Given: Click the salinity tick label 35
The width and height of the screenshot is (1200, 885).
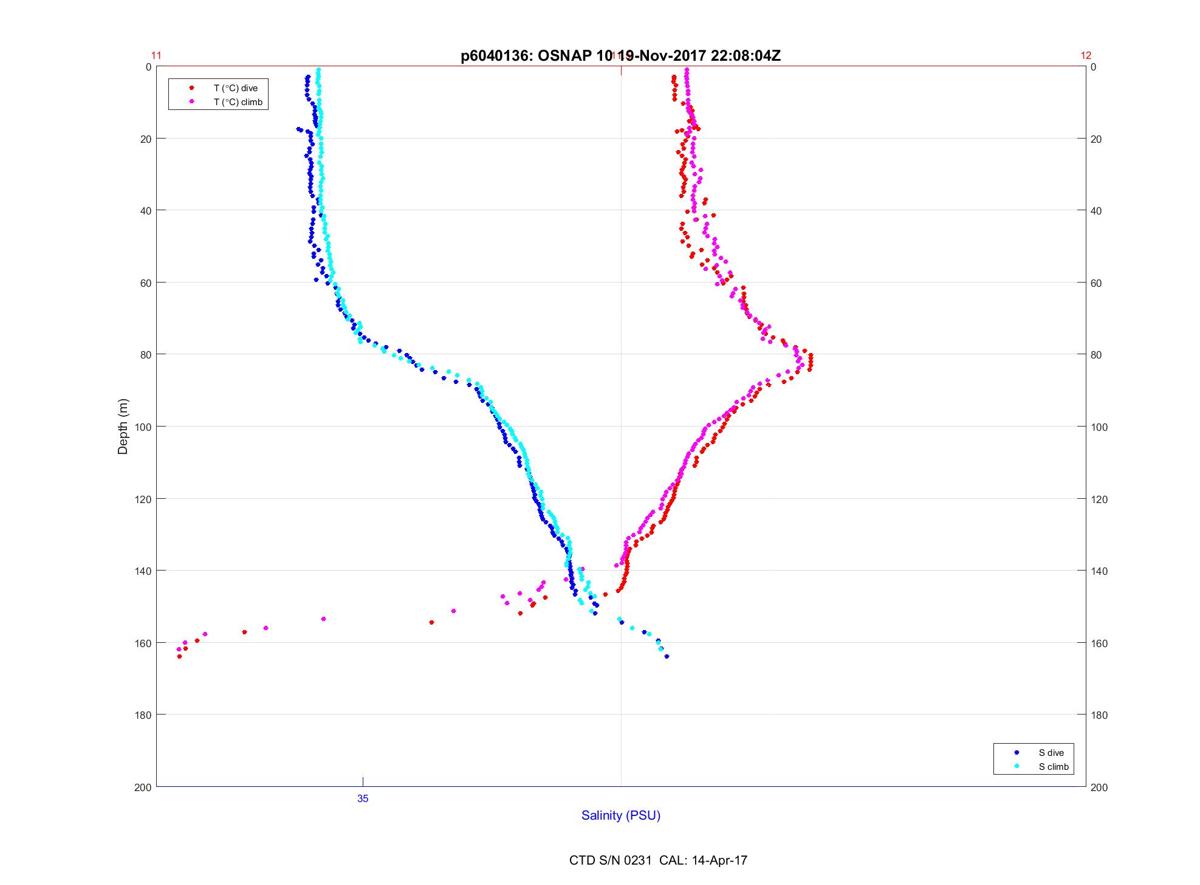Looking at the screenshot, I should click(362, 798).
